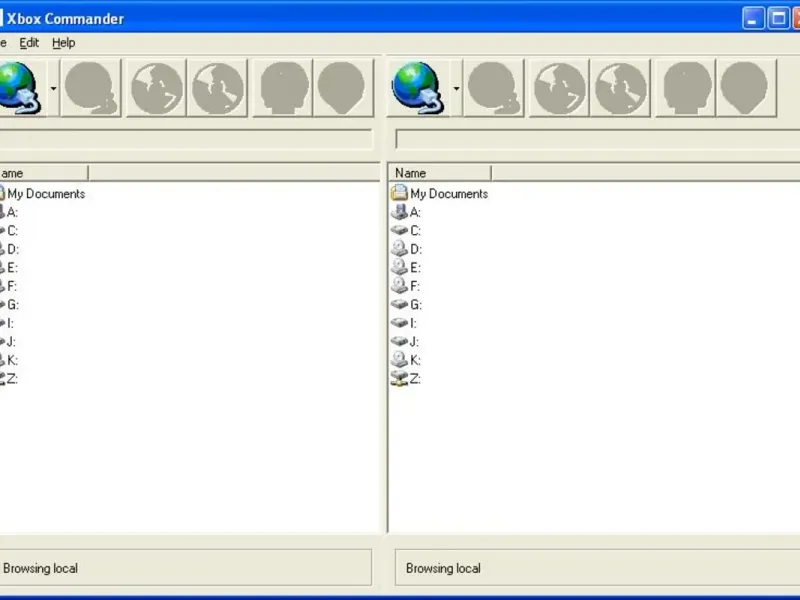Image resolution: width=800 pixels, height=600 pixels.
Task: Click the right pane path field
Action: coord(597,139)
